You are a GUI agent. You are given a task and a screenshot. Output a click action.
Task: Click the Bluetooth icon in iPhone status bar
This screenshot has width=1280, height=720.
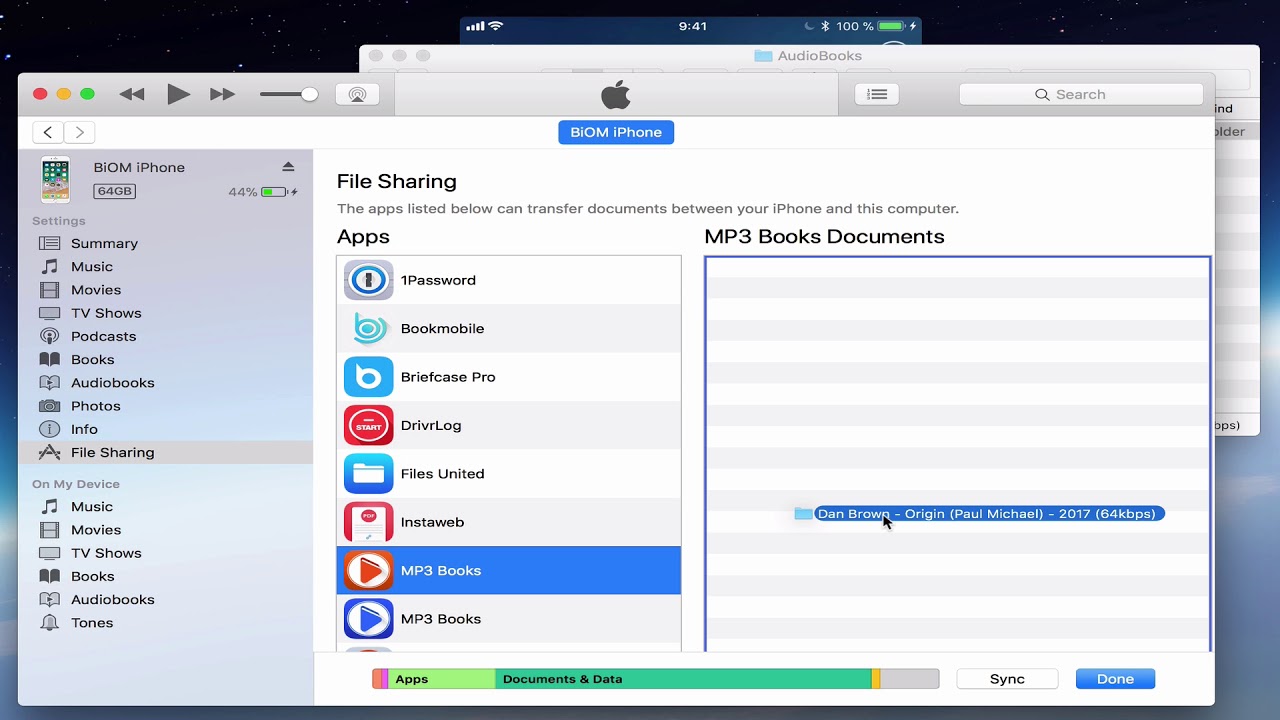(x=825, y=26)
